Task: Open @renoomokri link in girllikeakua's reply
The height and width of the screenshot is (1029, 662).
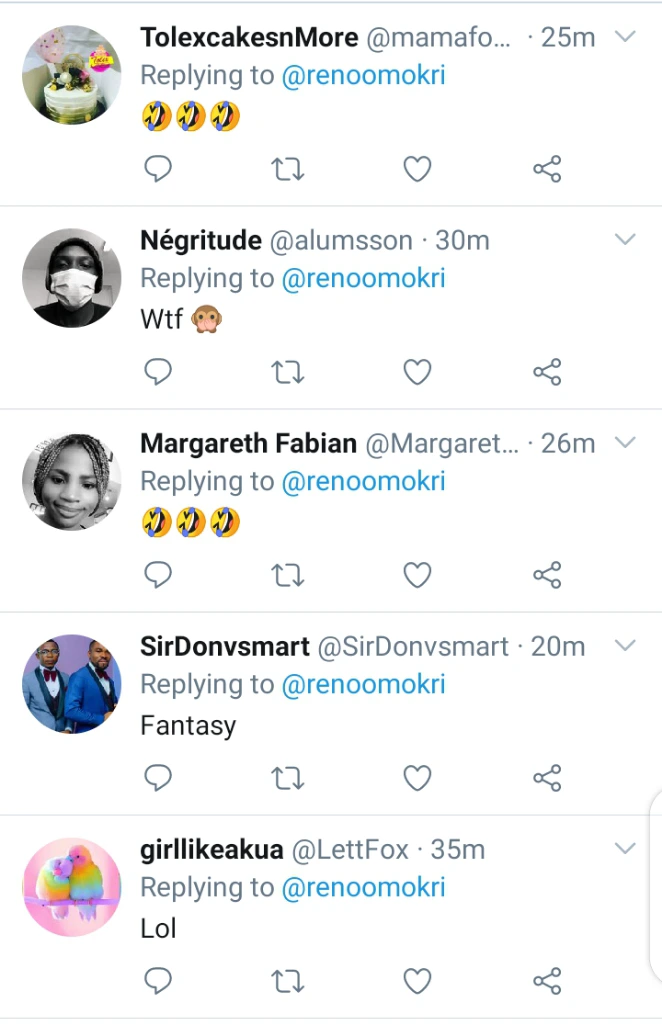Action: tap(363, 887)
